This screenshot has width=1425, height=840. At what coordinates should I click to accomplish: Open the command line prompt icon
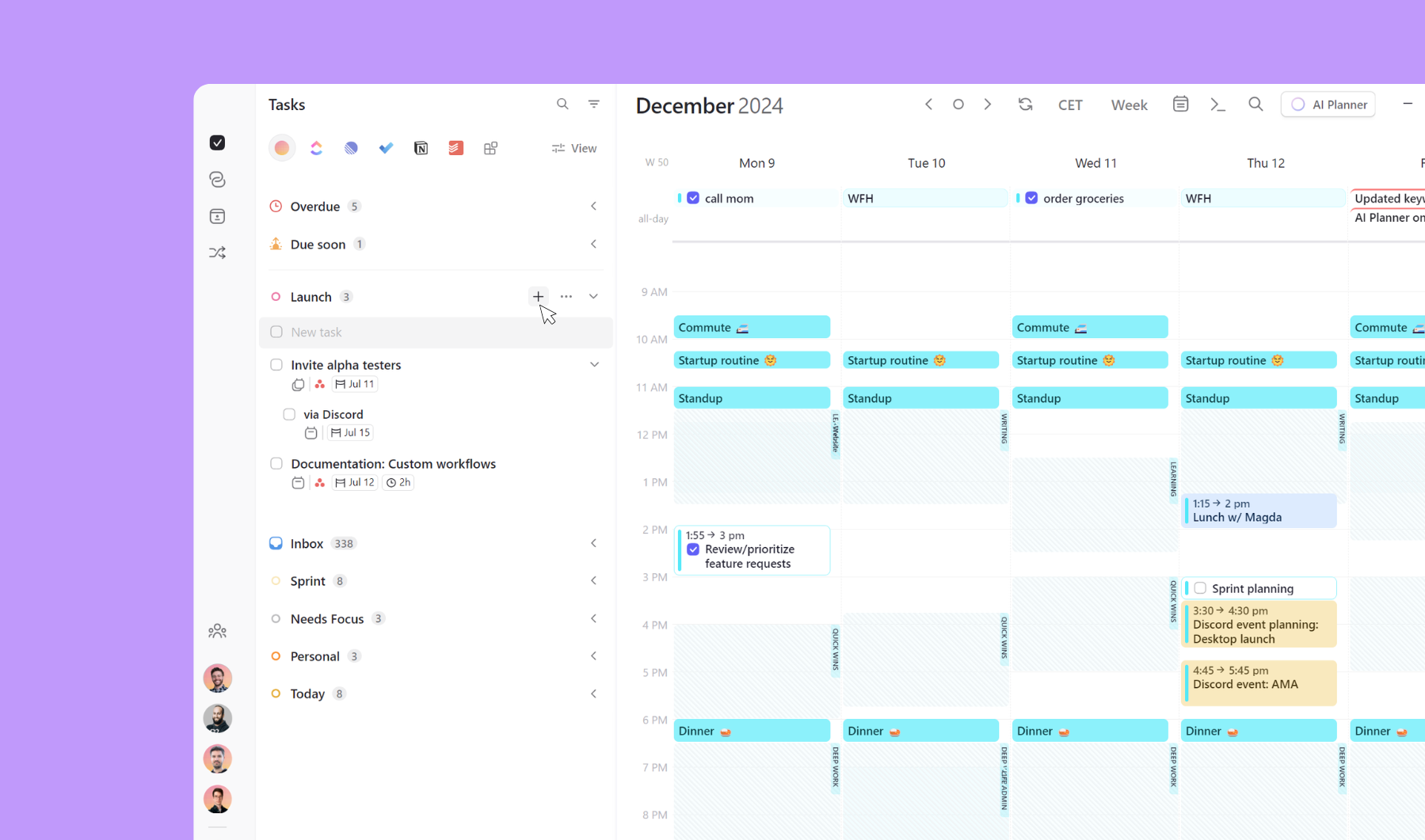[x=1218, y=105]
